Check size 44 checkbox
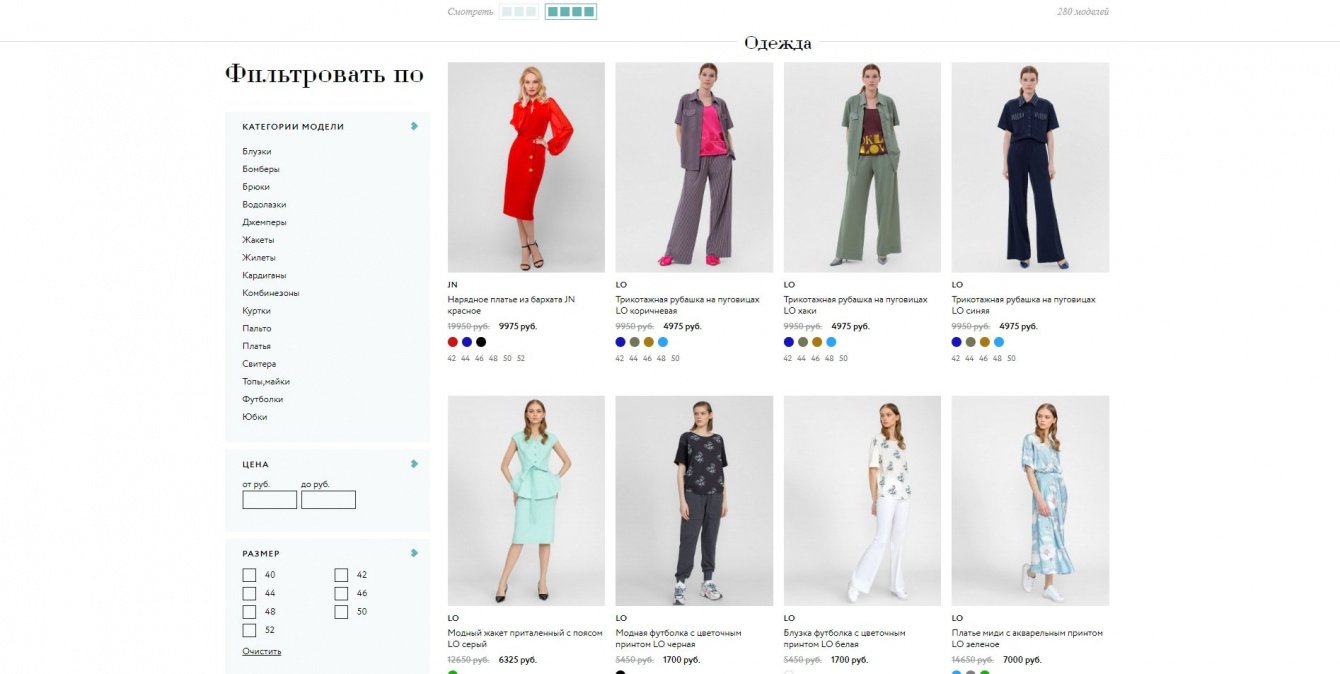The height and width of the screenshot is (674, 1340). pyautogui.click(x=249, y=593)
